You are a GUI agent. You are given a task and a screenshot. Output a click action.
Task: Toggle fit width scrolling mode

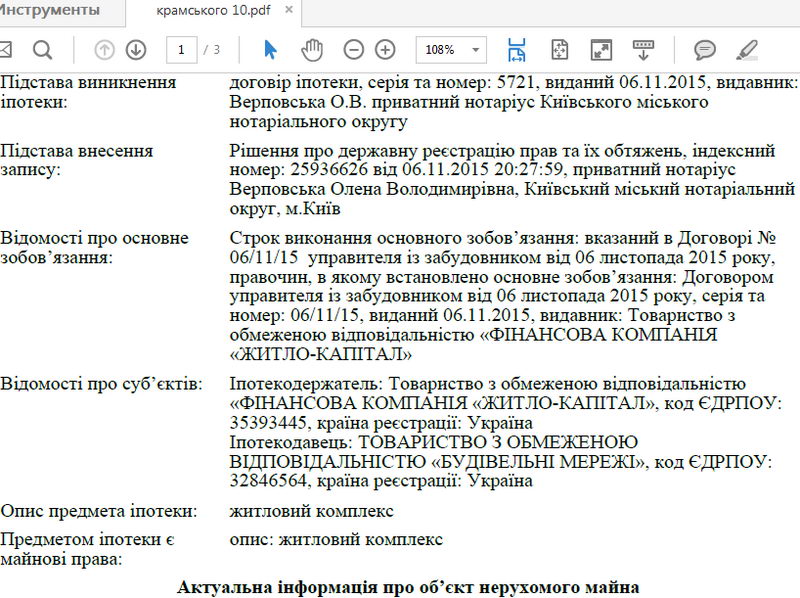click(x=516, y=49)
